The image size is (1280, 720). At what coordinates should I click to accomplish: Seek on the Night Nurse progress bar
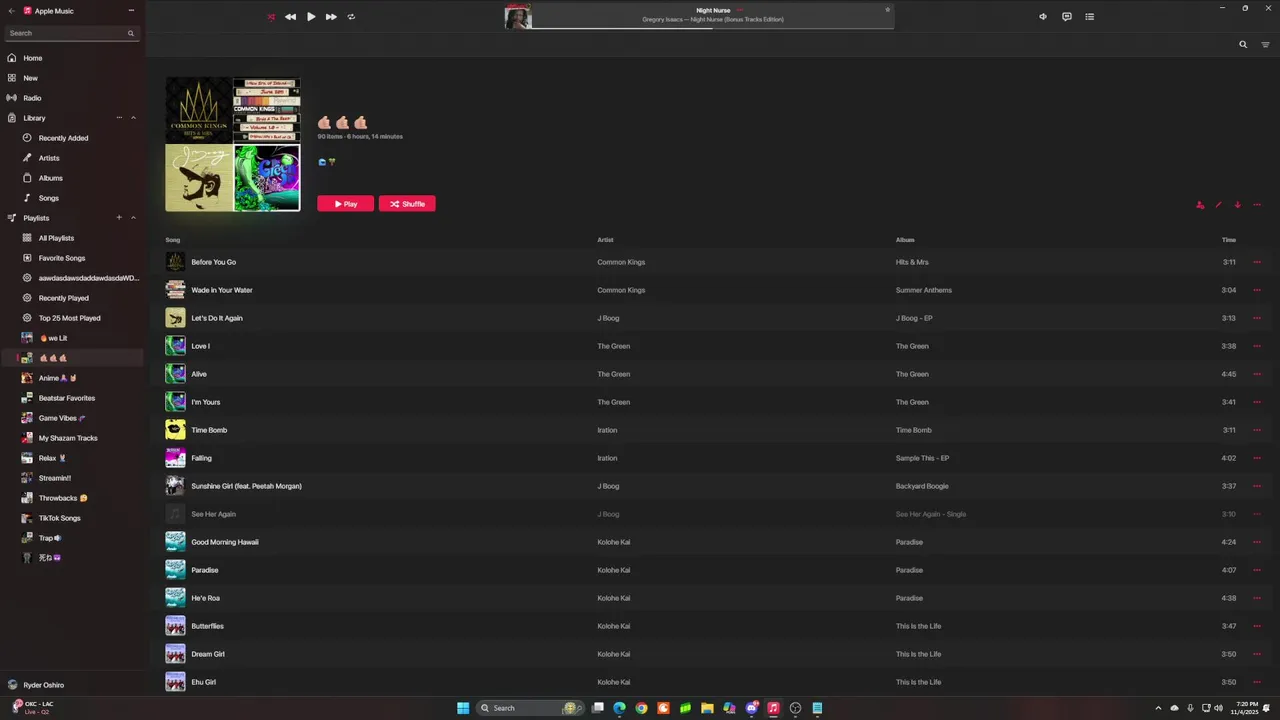point(713,28)
